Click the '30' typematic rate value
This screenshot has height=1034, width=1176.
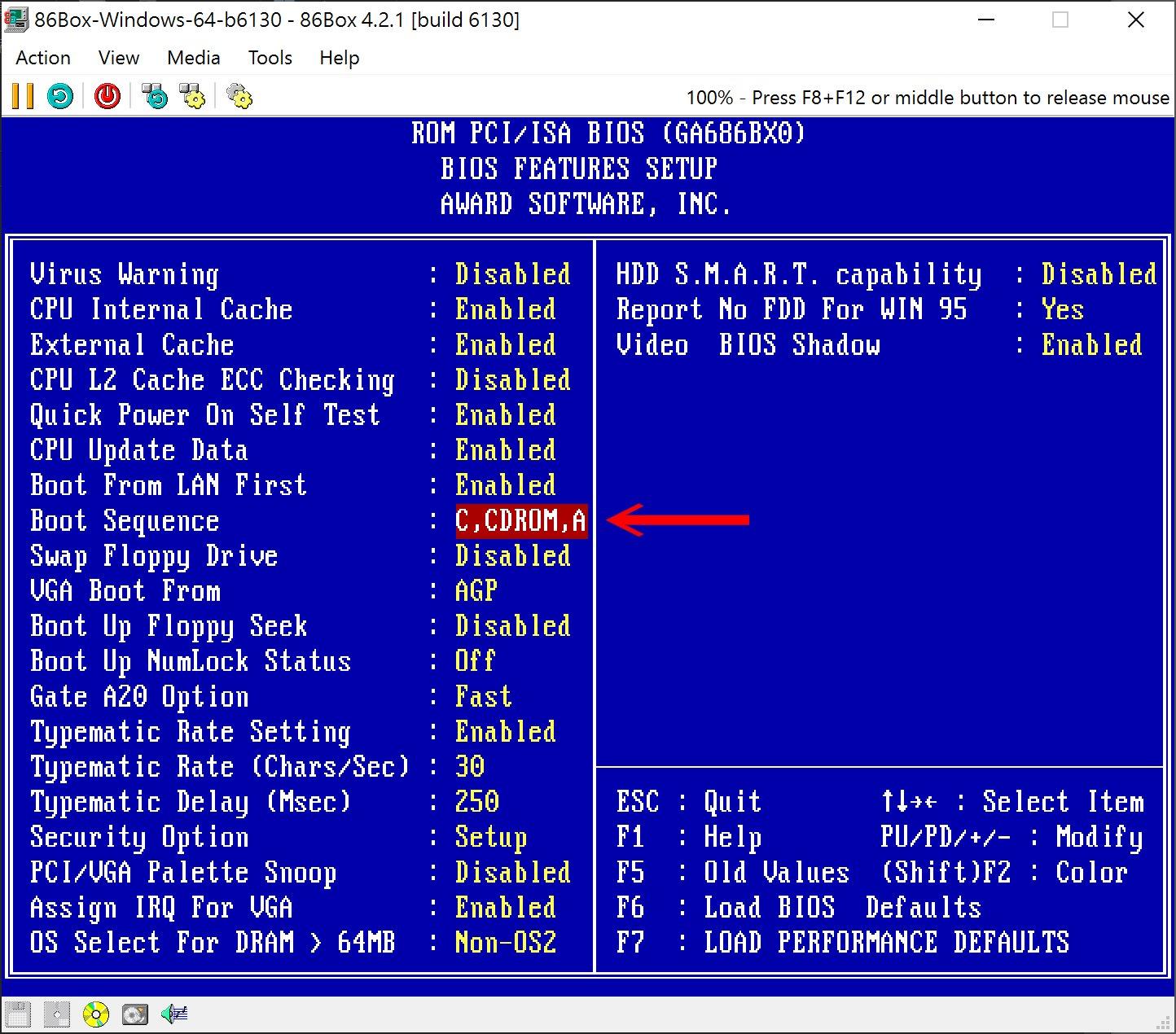pyautogui.click(x=470, y=766)
